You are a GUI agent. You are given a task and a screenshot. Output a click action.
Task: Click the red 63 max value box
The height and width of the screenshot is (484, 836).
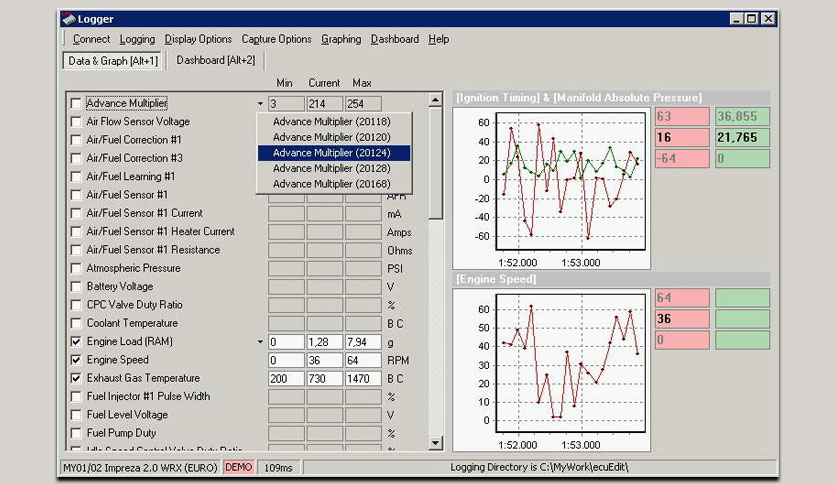(682, 117)
